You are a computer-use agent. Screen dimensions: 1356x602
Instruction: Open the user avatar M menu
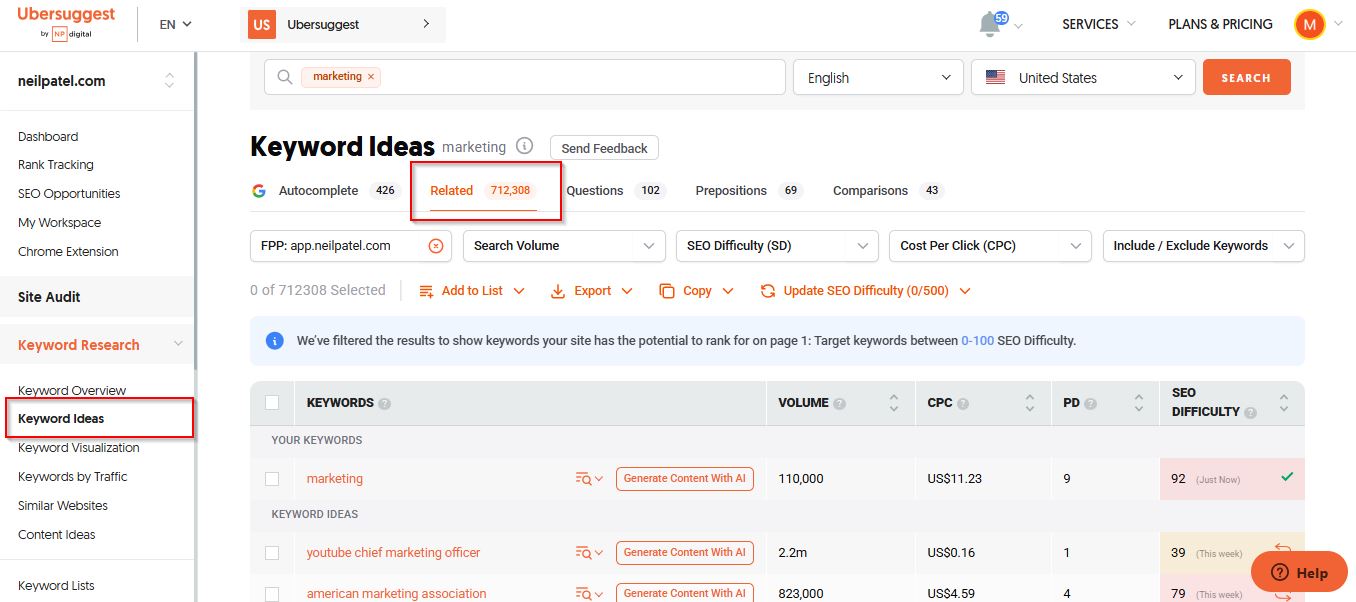pos(1309,24)
